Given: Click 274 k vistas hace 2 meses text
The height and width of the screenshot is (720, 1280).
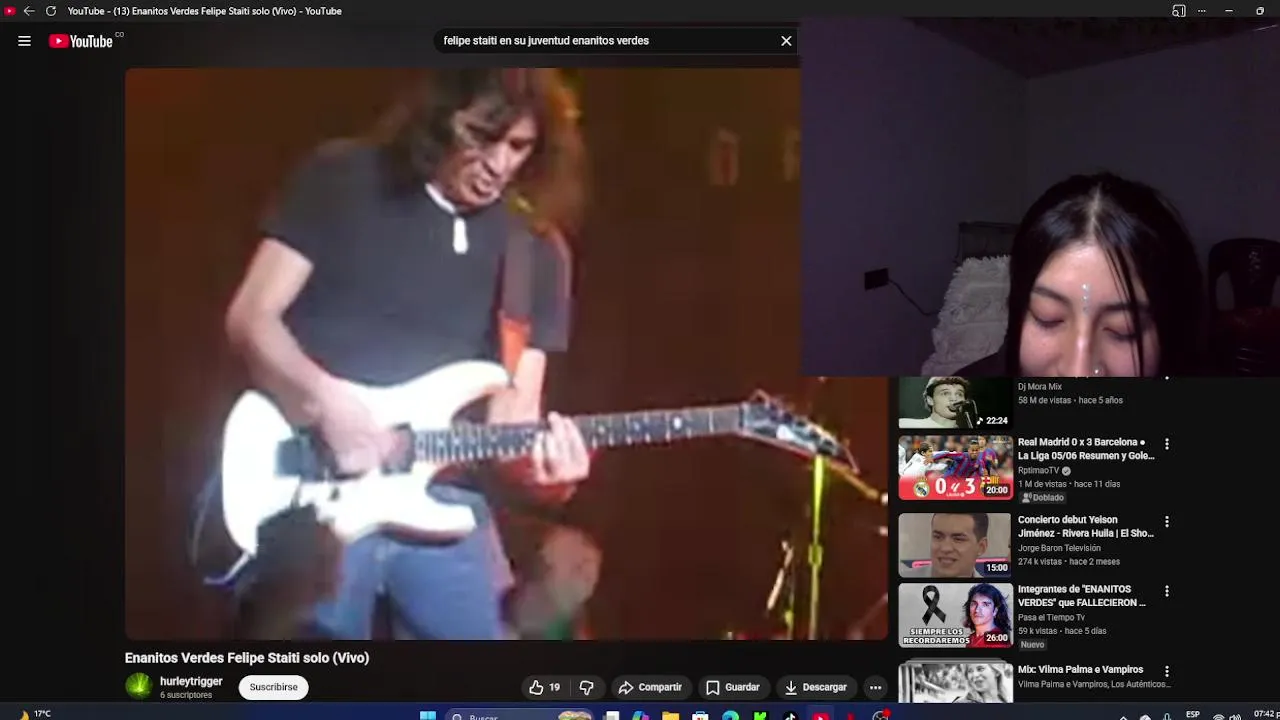Looking at the screenshot, I should point(1069,562).
